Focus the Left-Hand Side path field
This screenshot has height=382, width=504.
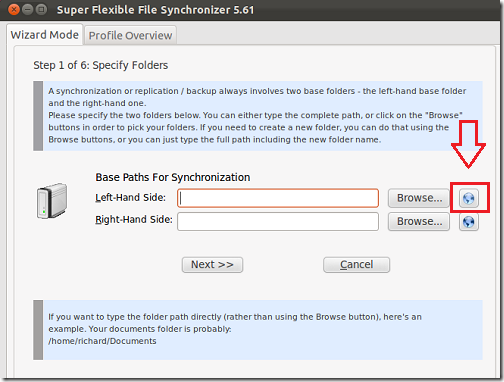click(278, 198)
